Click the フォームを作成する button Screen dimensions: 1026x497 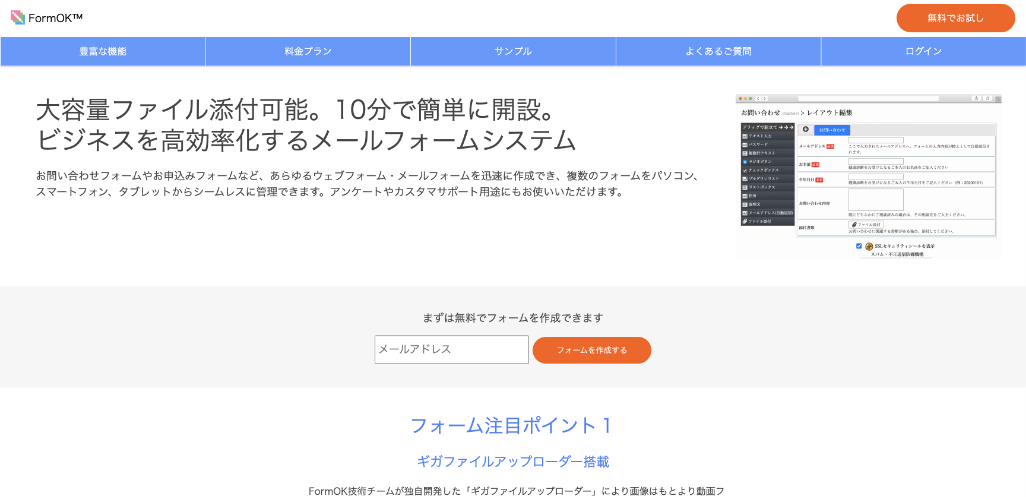(x=592, y=350)
